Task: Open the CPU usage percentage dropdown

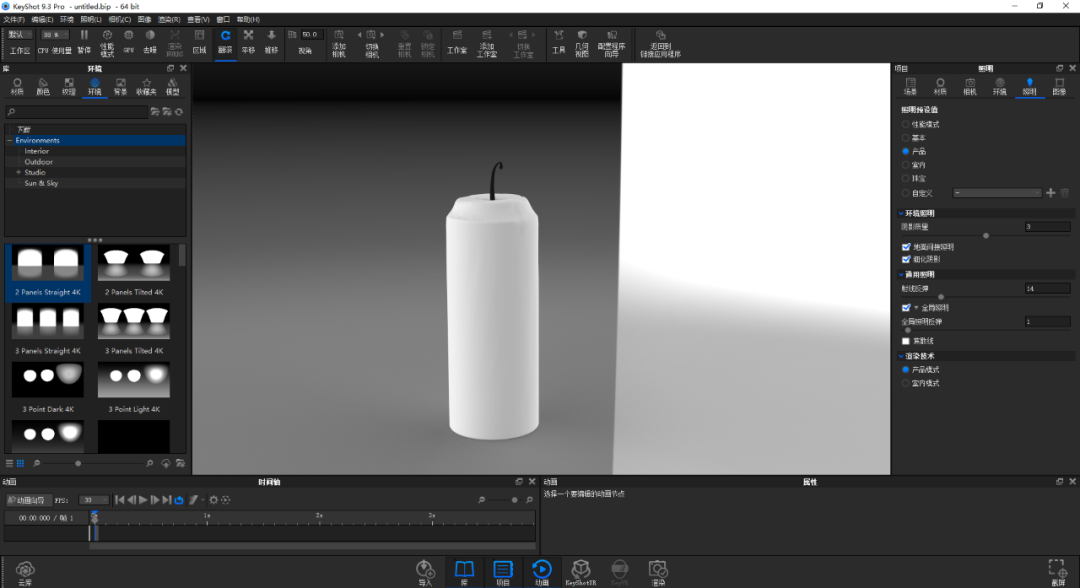Action: click(55, 34)
